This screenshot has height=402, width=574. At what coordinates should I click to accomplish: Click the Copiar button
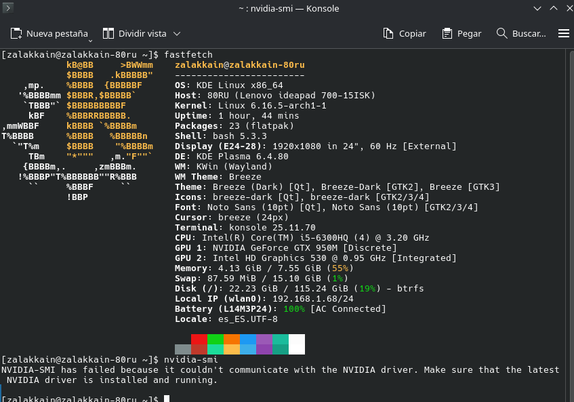pos(404,34)
